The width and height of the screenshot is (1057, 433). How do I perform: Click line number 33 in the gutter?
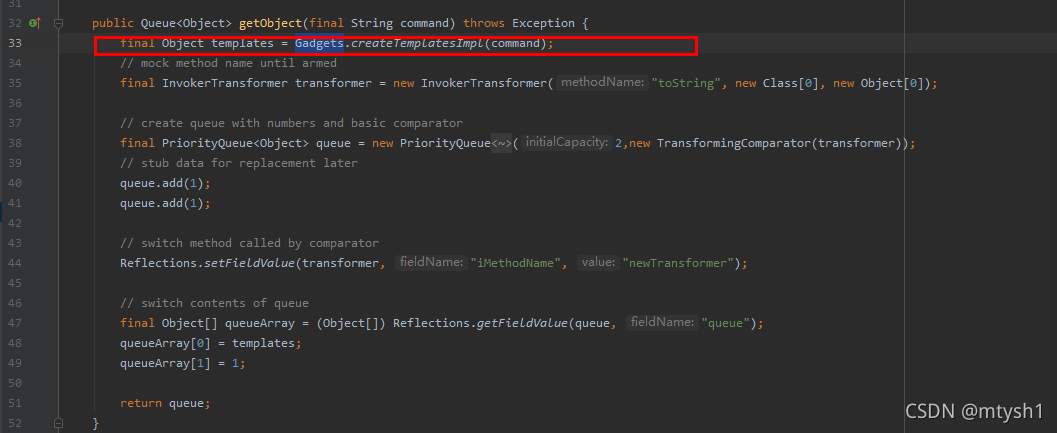pos(15,44)
